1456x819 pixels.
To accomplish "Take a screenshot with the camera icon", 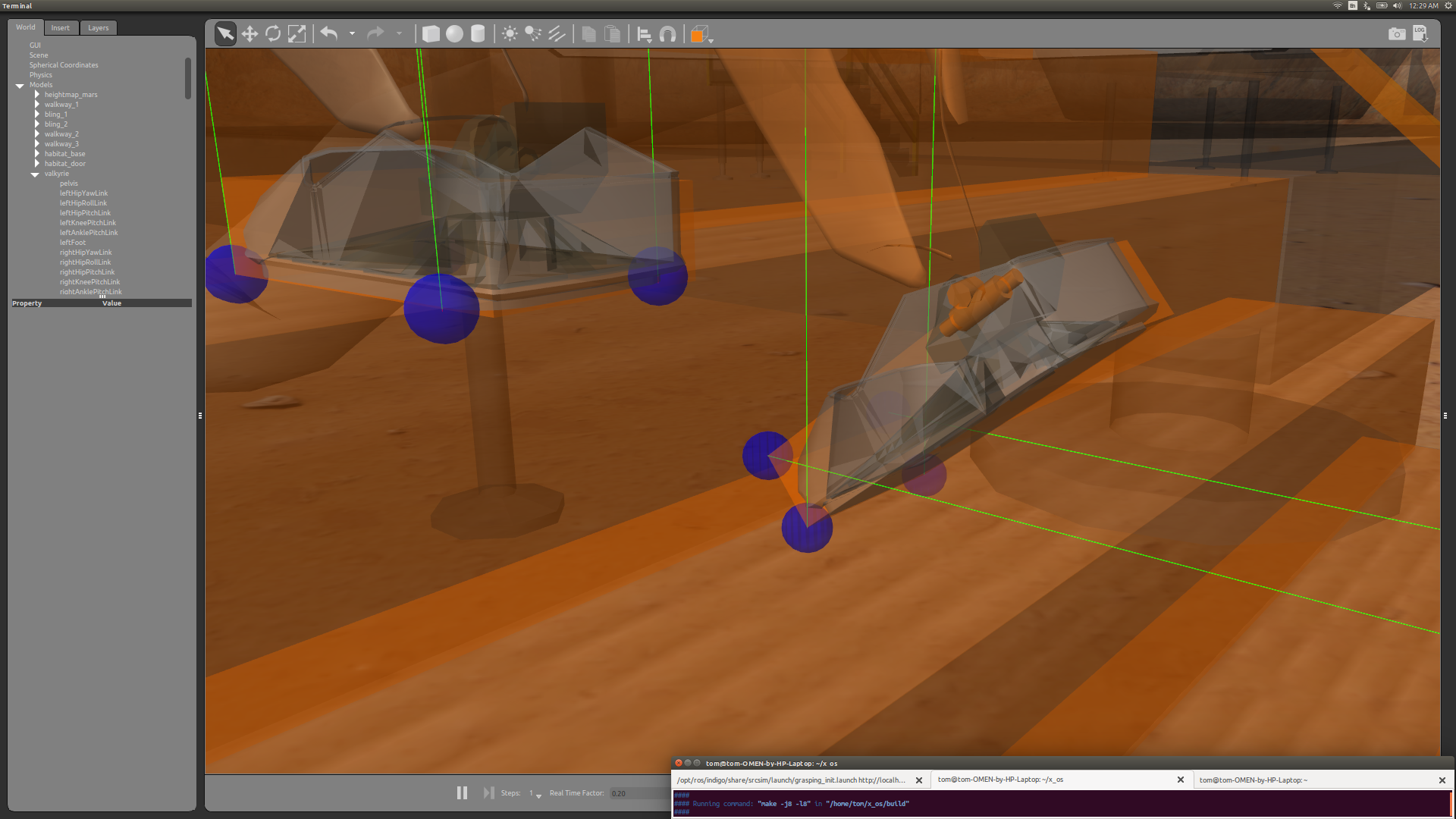I will pyautogui.click(x=1397, y=33).
